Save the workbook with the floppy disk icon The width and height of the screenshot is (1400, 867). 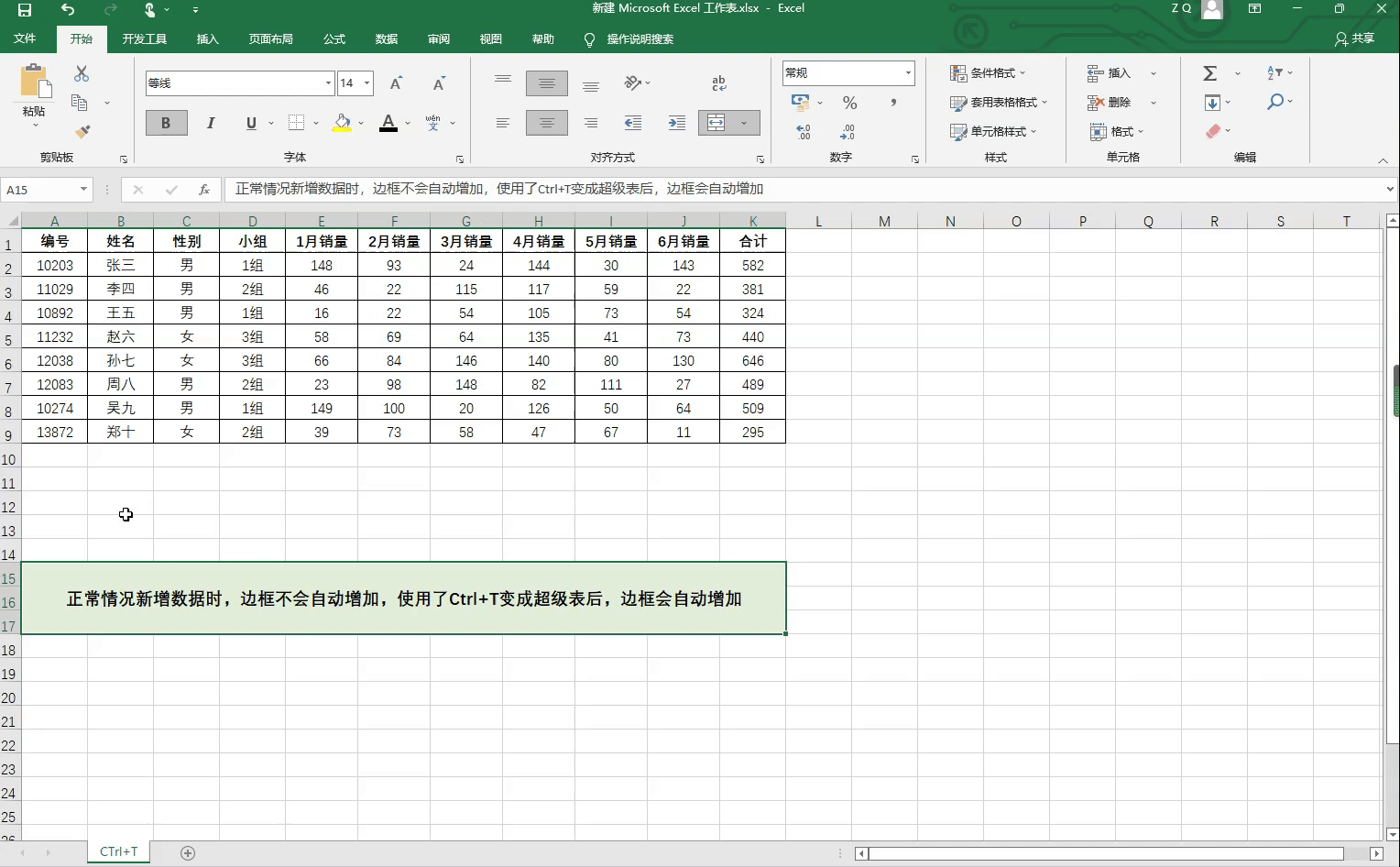25,9
